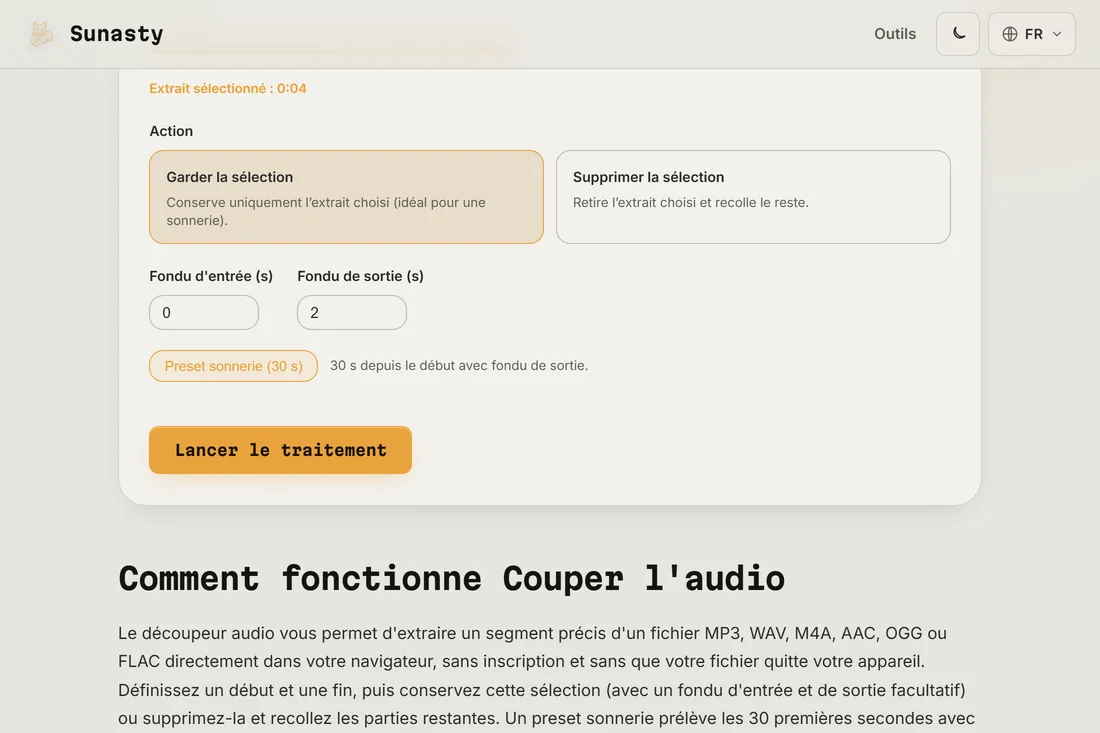The image size is (1100, 733).
Task: Select the Garder la sélection option
Action: pos(346,197)
